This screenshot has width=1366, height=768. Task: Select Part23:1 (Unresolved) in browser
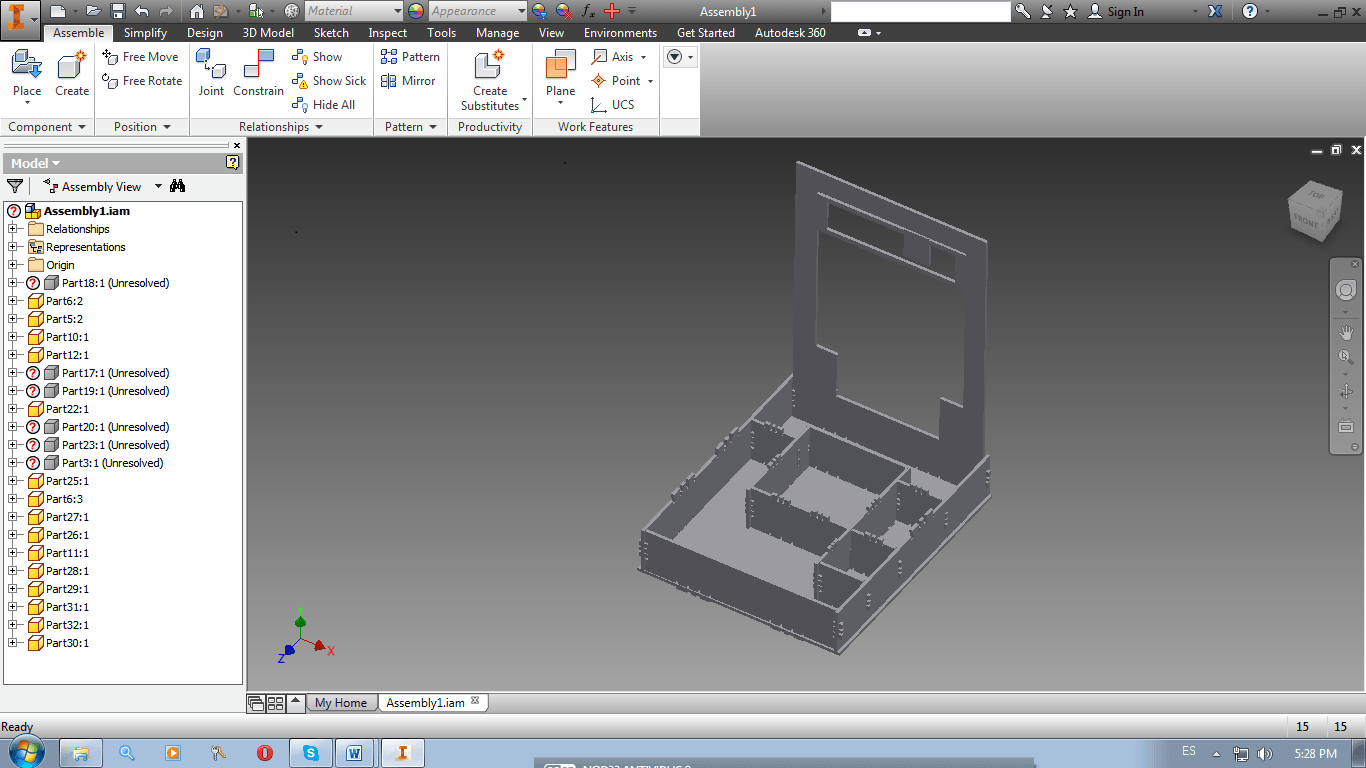pos(115,445)
